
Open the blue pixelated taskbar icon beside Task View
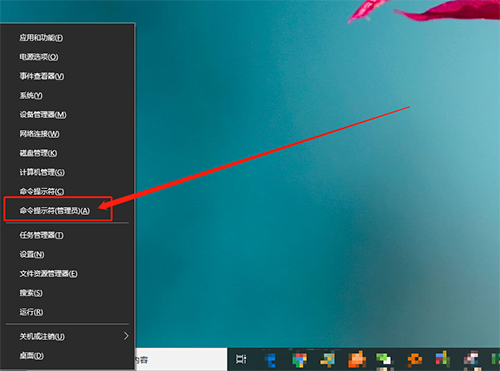[x=270, y=360]
